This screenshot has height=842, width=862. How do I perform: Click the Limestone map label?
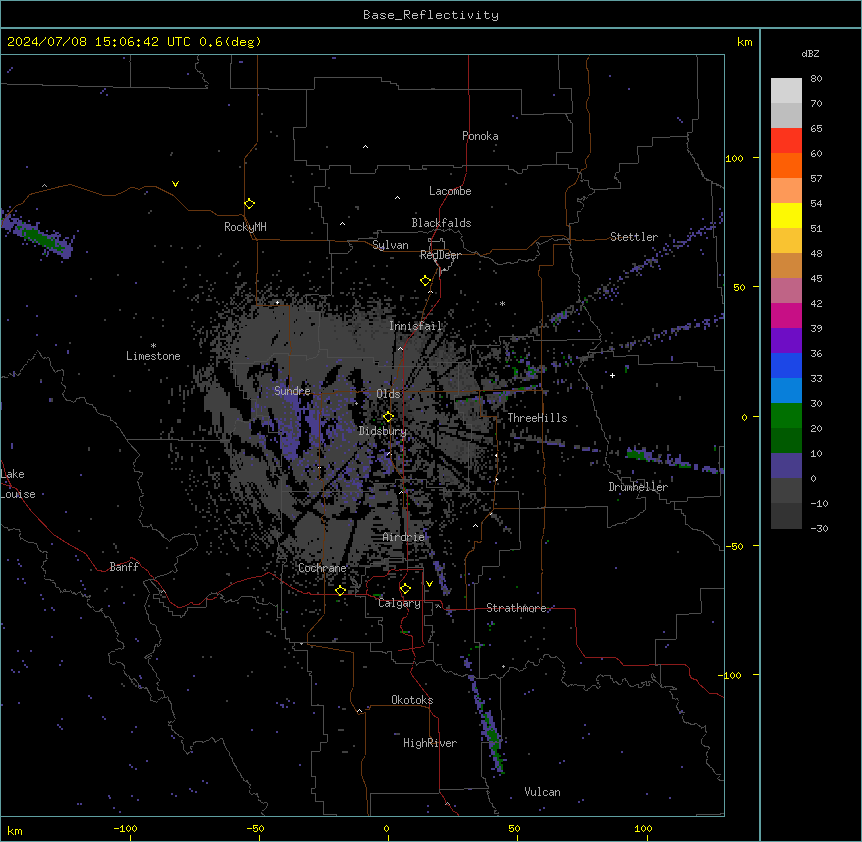[153, 356]
